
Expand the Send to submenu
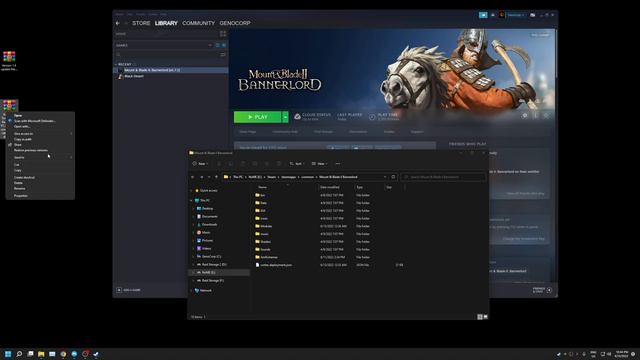point(40,157)
